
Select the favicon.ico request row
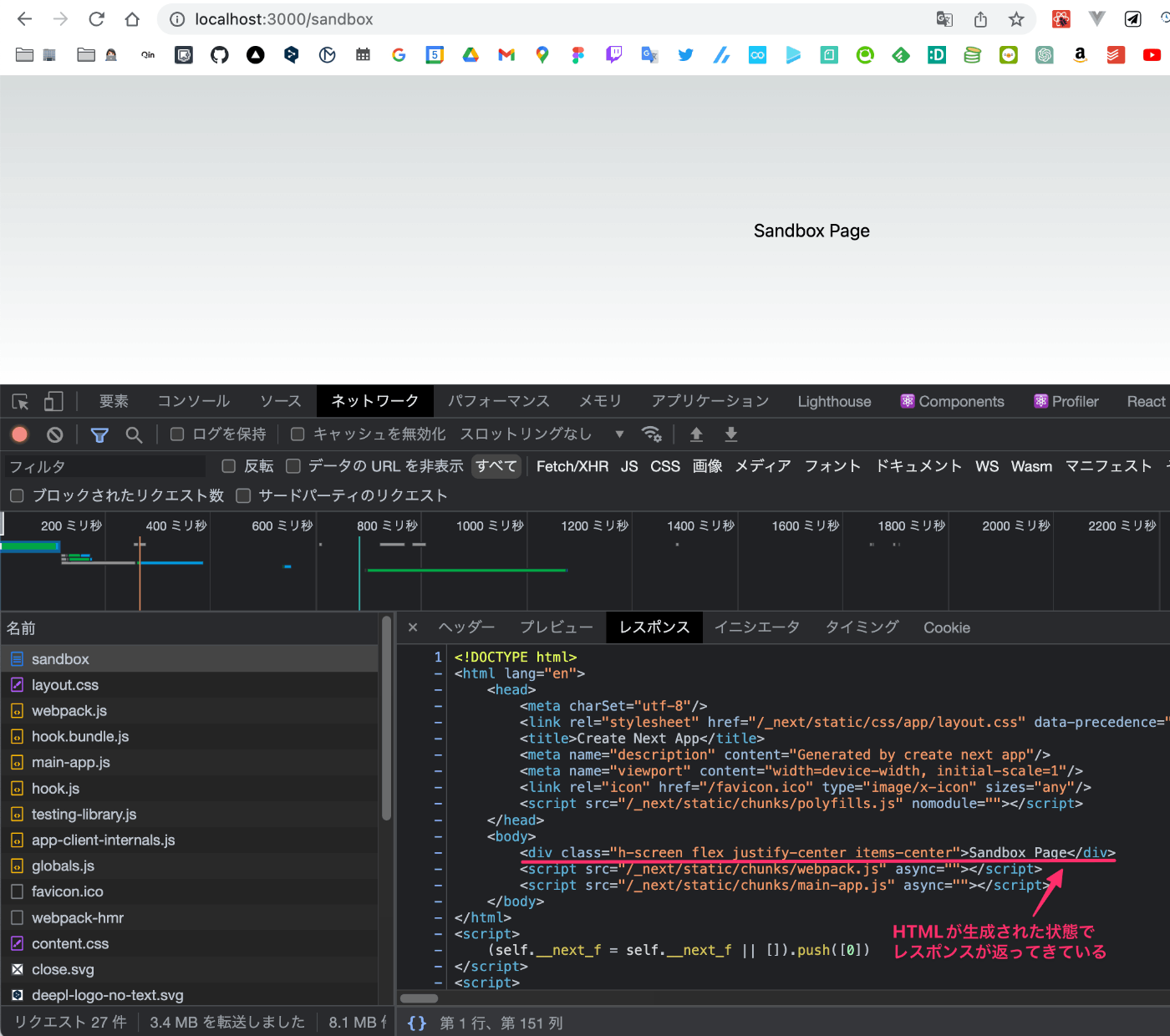191,892
